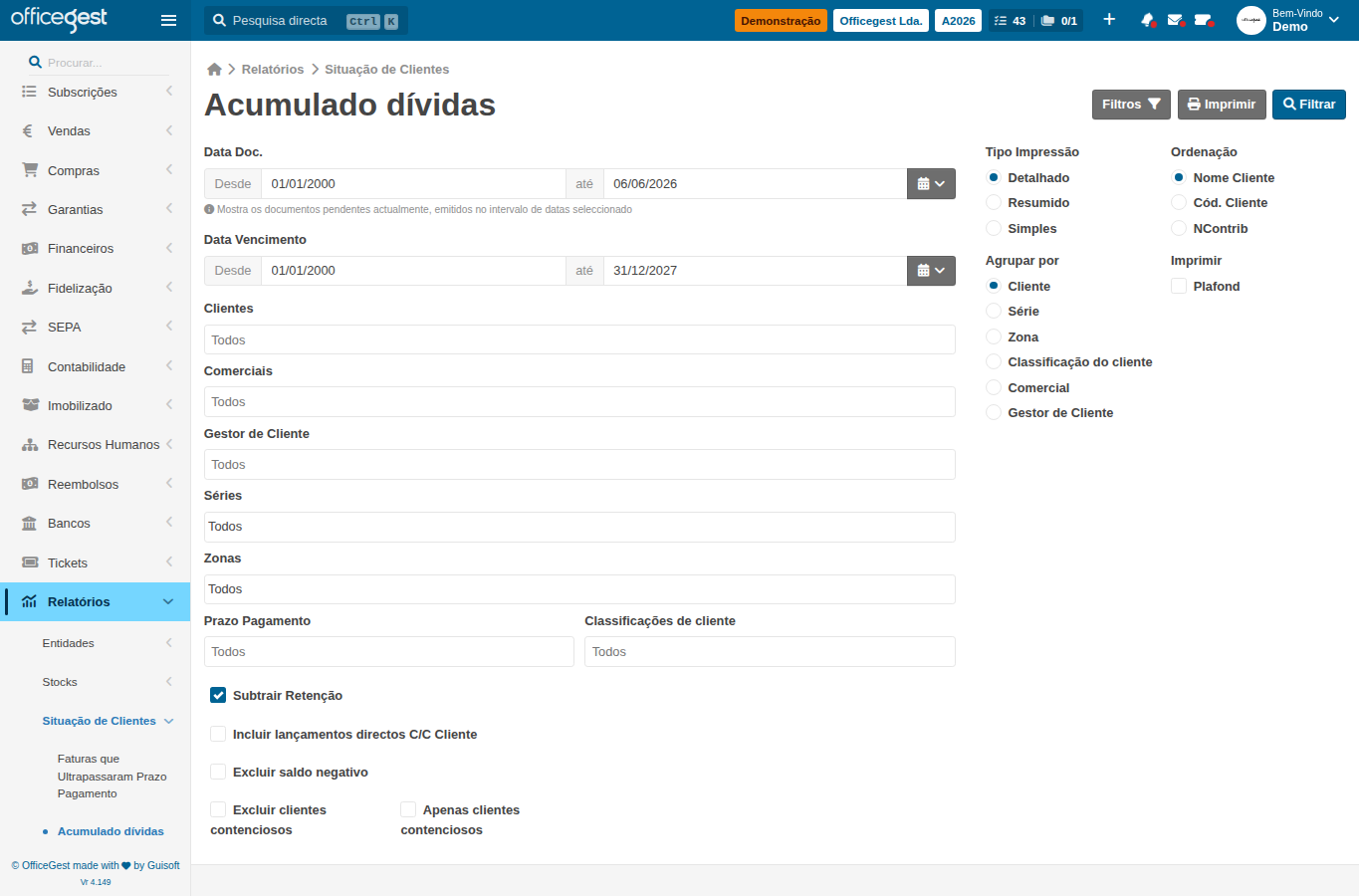Image resolution: width=1359 pixels, height=896 pixels.
Task: Click the blue Filtrar button
Action: (x=1309, y=105)
